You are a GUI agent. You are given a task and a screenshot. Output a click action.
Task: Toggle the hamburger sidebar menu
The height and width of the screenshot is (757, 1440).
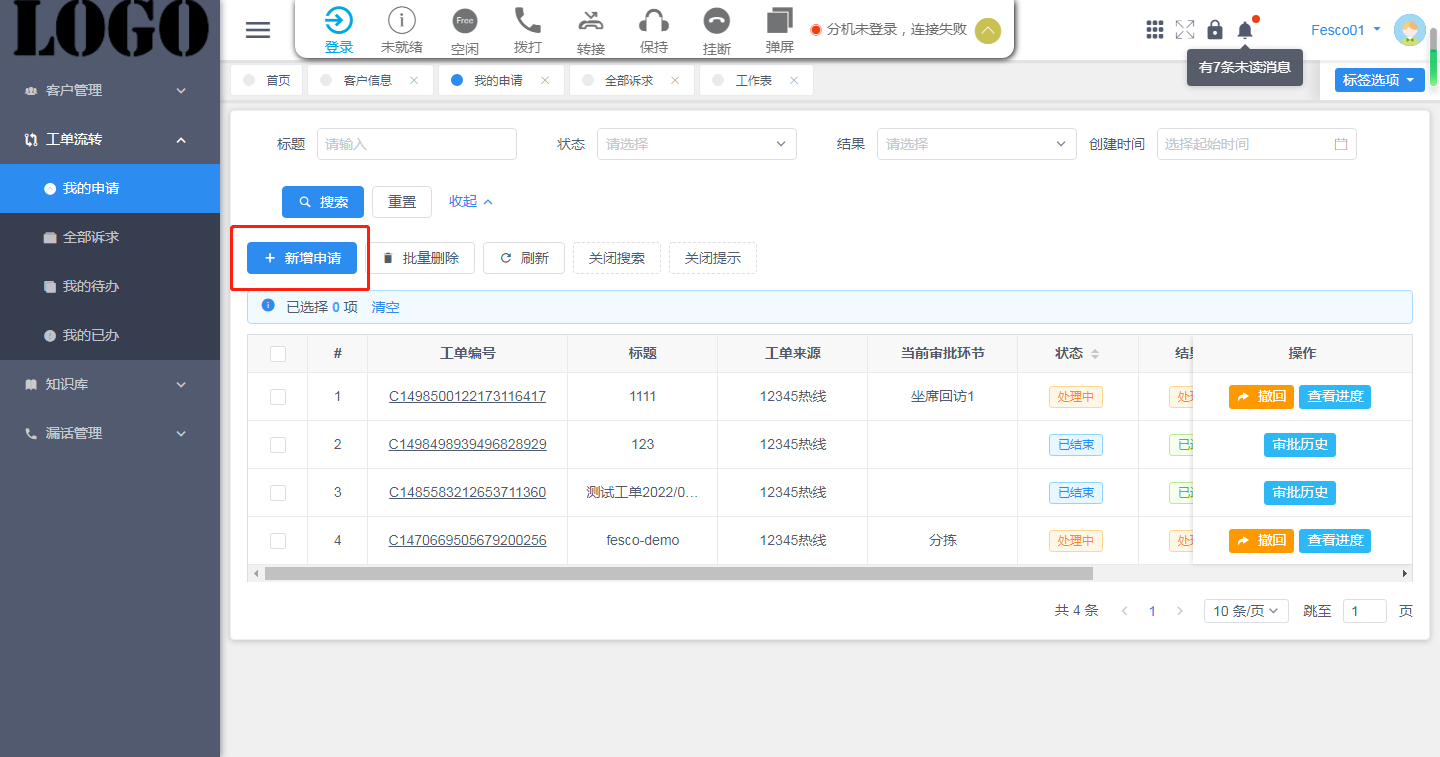click(x=258, y=30)
